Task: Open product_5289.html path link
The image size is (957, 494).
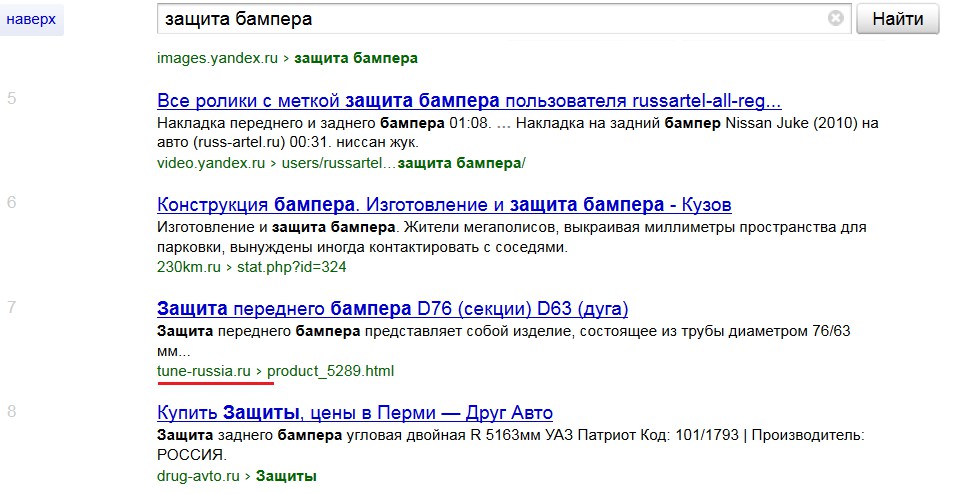Action: tap(330, 371)
